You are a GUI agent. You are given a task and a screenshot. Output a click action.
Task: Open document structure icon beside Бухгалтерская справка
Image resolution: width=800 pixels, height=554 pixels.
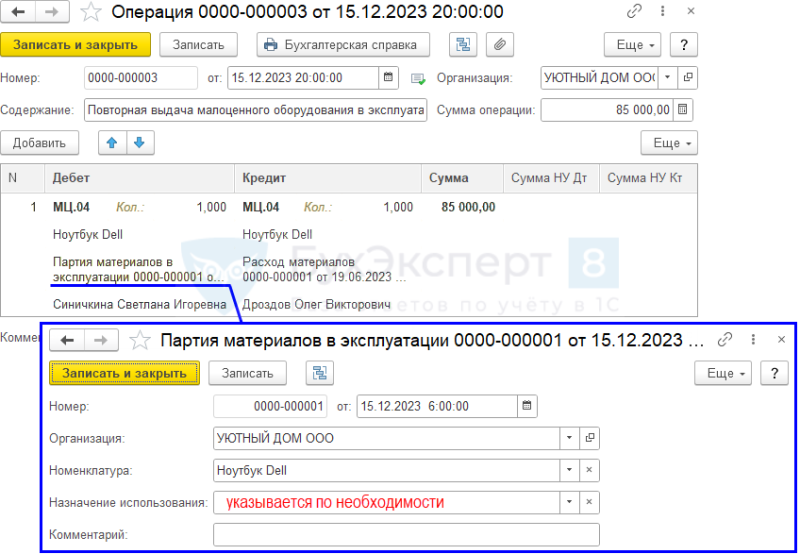[x=463, y=45]
